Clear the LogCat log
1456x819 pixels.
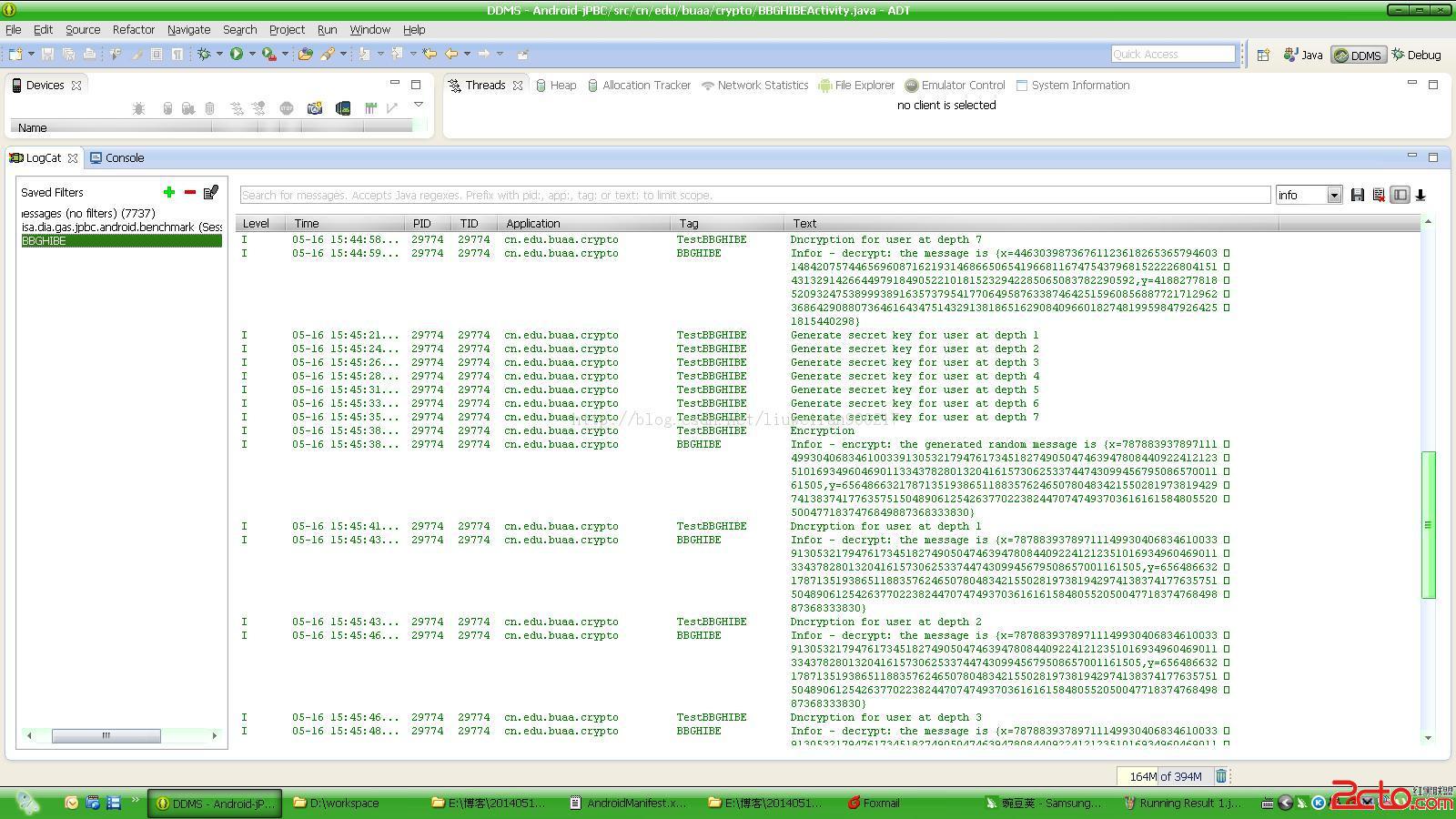pos(1379,195)
